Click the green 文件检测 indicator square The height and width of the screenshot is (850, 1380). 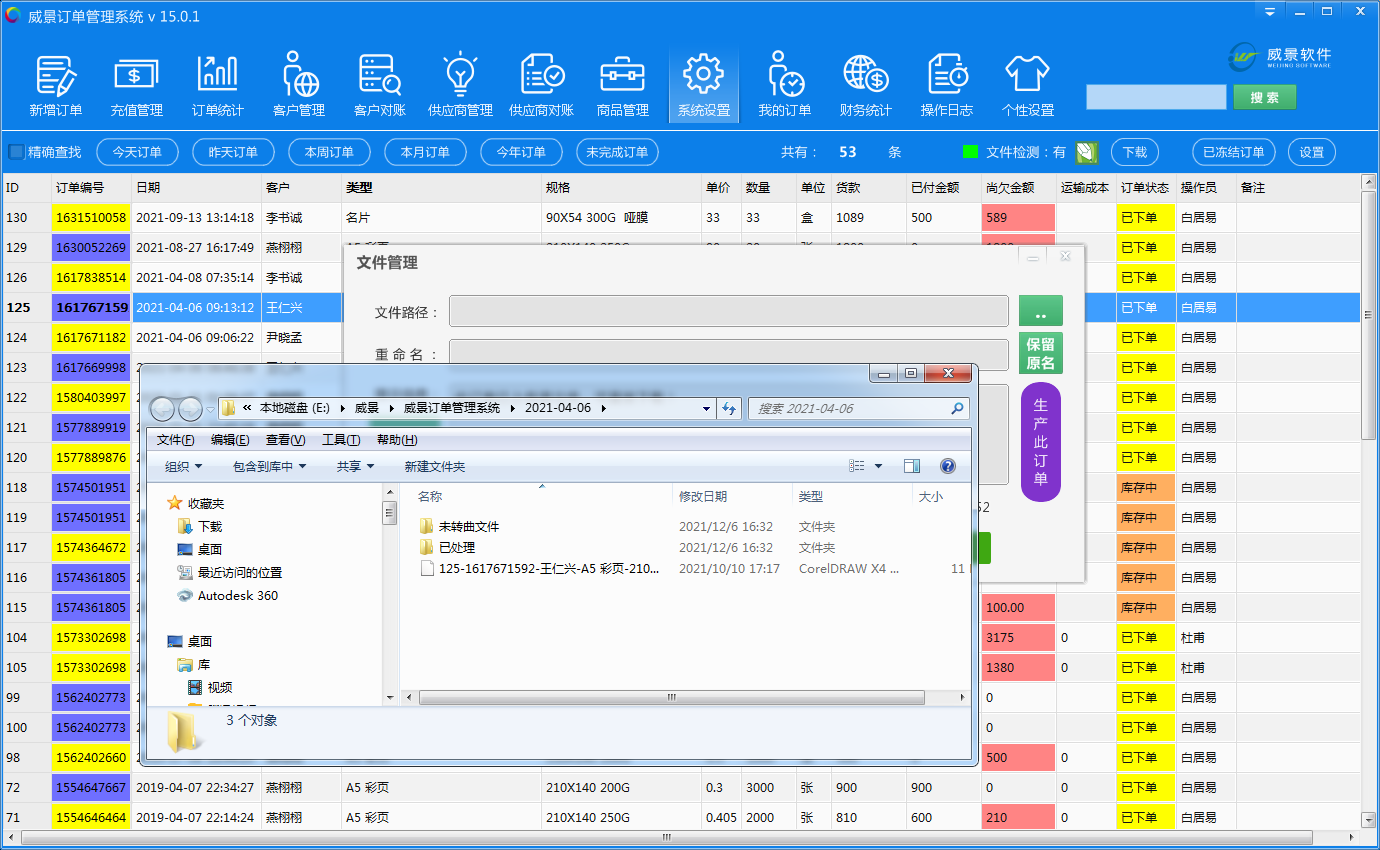pos(969,152)
